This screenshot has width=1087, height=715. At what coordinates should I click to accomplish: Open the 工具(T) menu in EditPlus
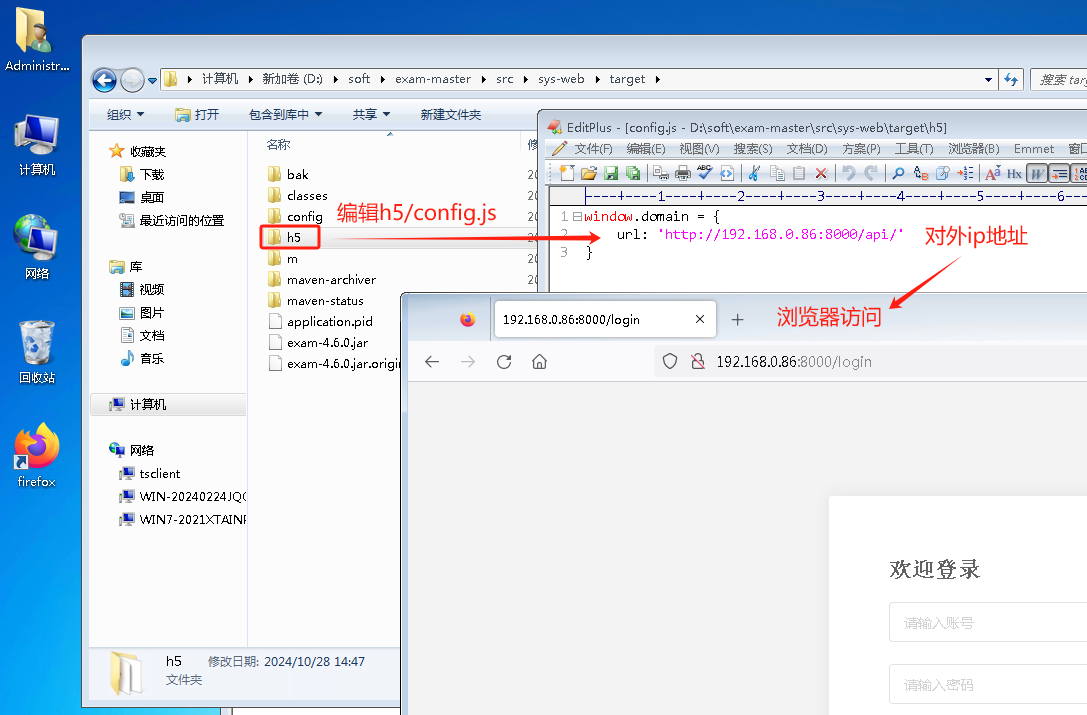pos(912,149)
